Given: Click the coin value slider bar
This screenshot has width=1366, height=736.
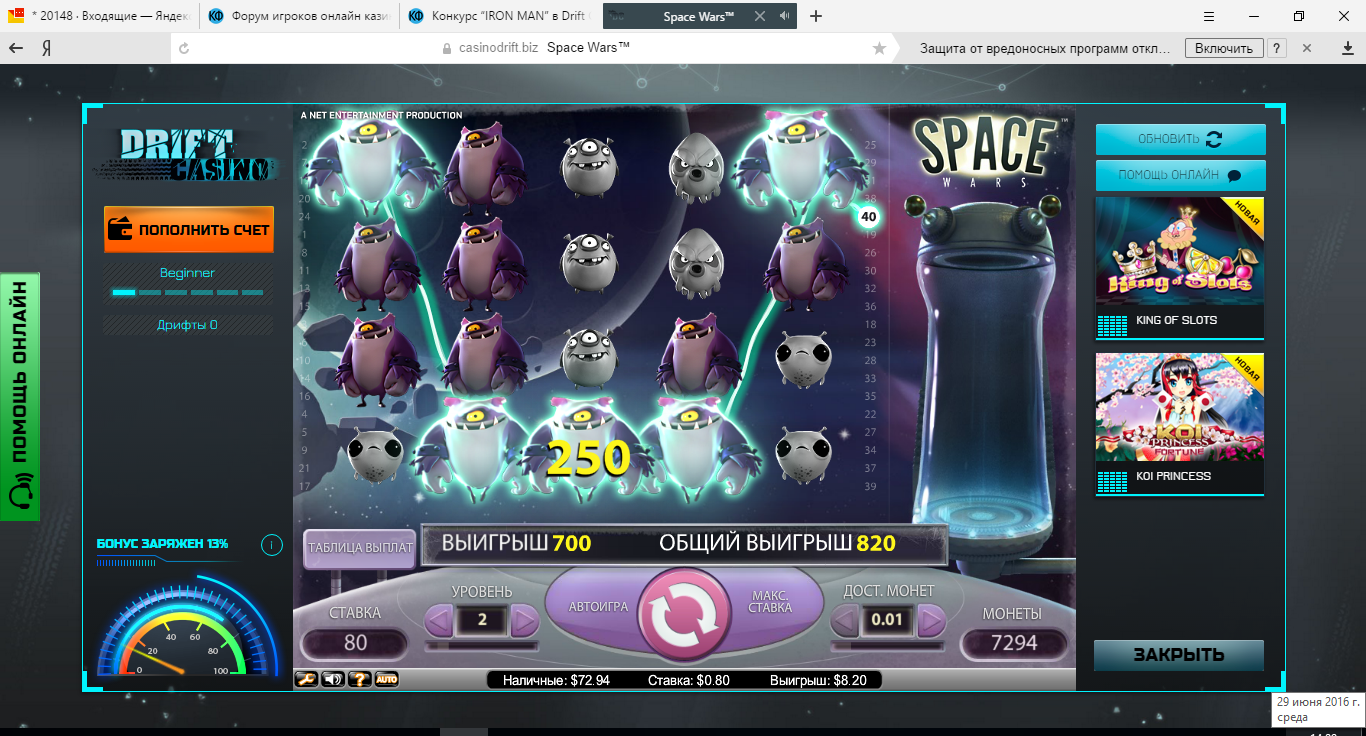Looking at the screenshot, I should pos(888,646).
